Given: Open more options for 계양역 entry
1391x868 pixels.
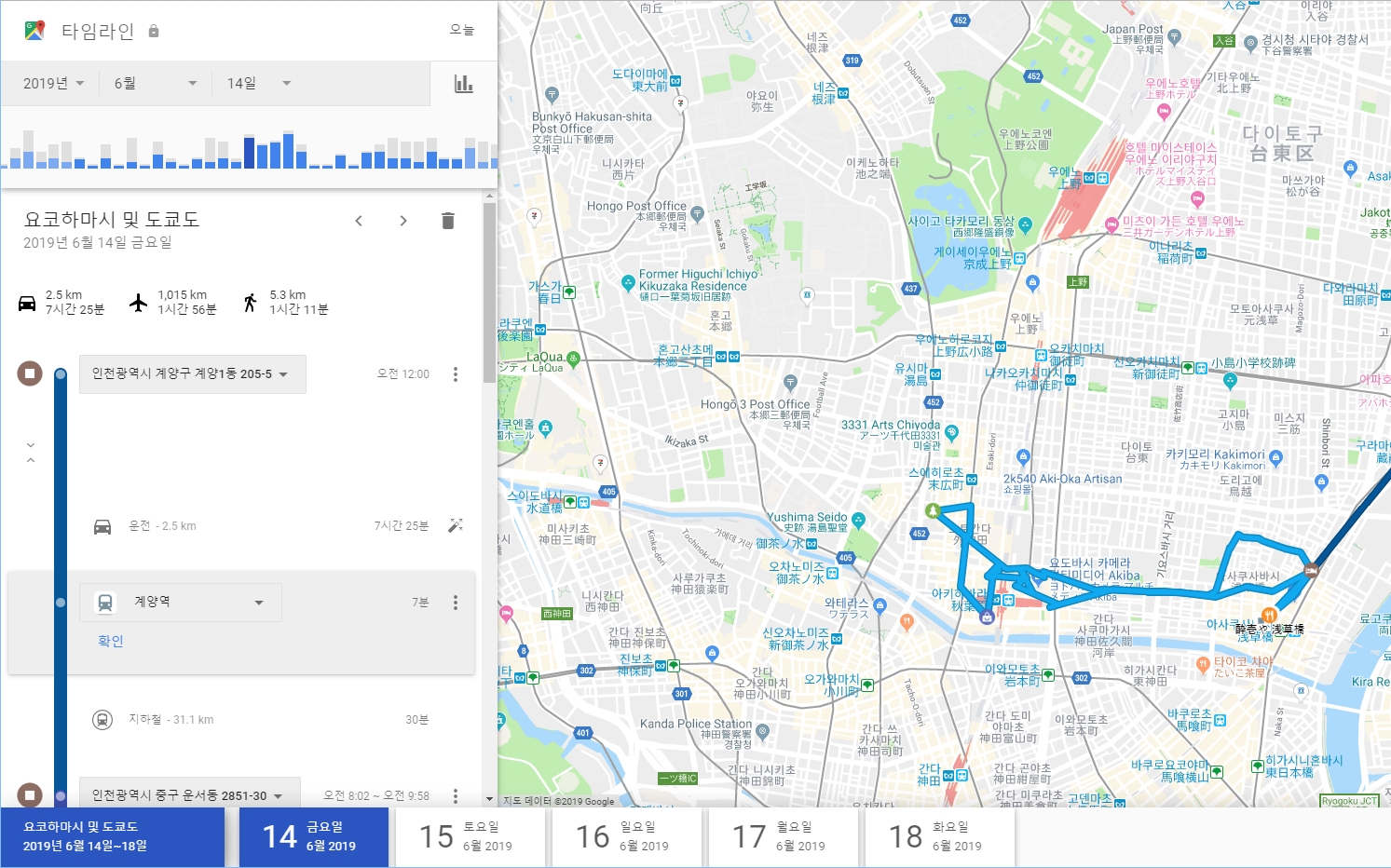Looking at the screenshot, I should tap(456, 603).
